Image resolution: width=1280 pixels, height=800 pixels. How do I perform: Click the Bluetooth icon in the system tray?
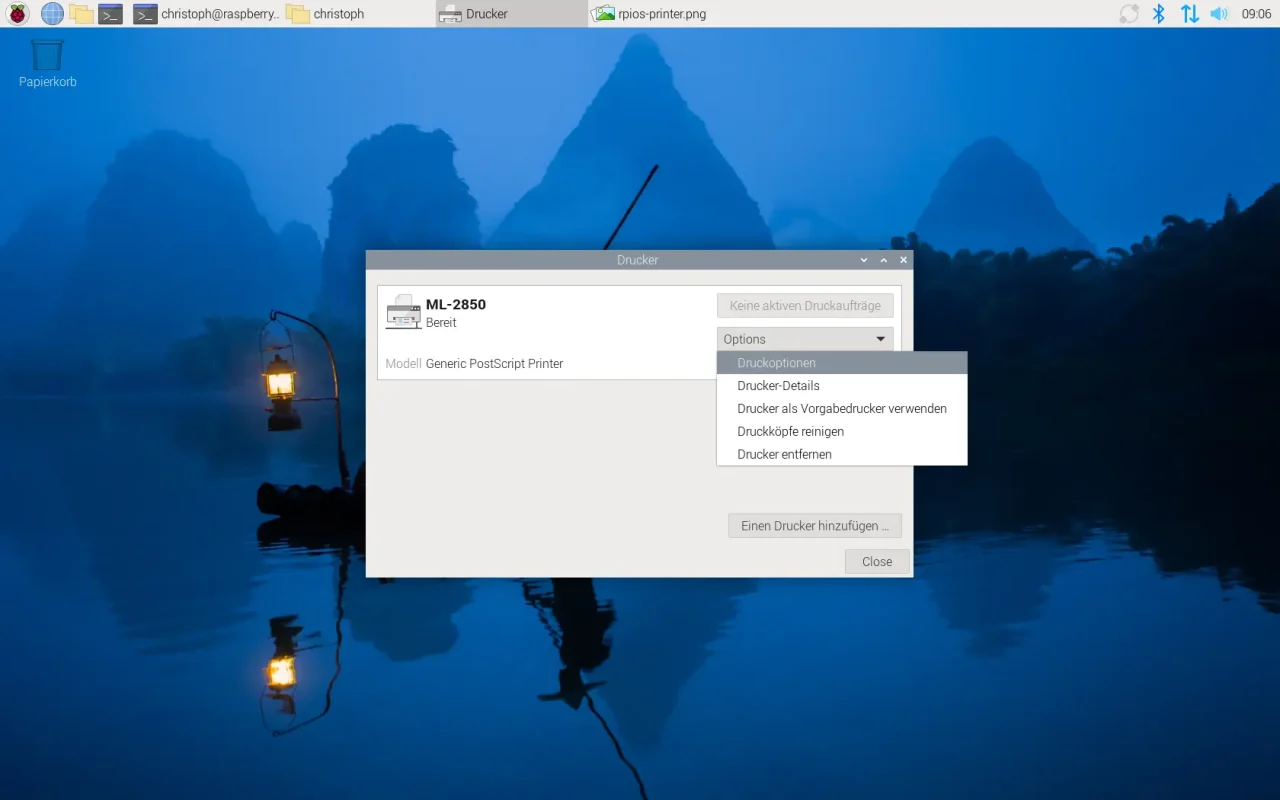[1159, 14]
